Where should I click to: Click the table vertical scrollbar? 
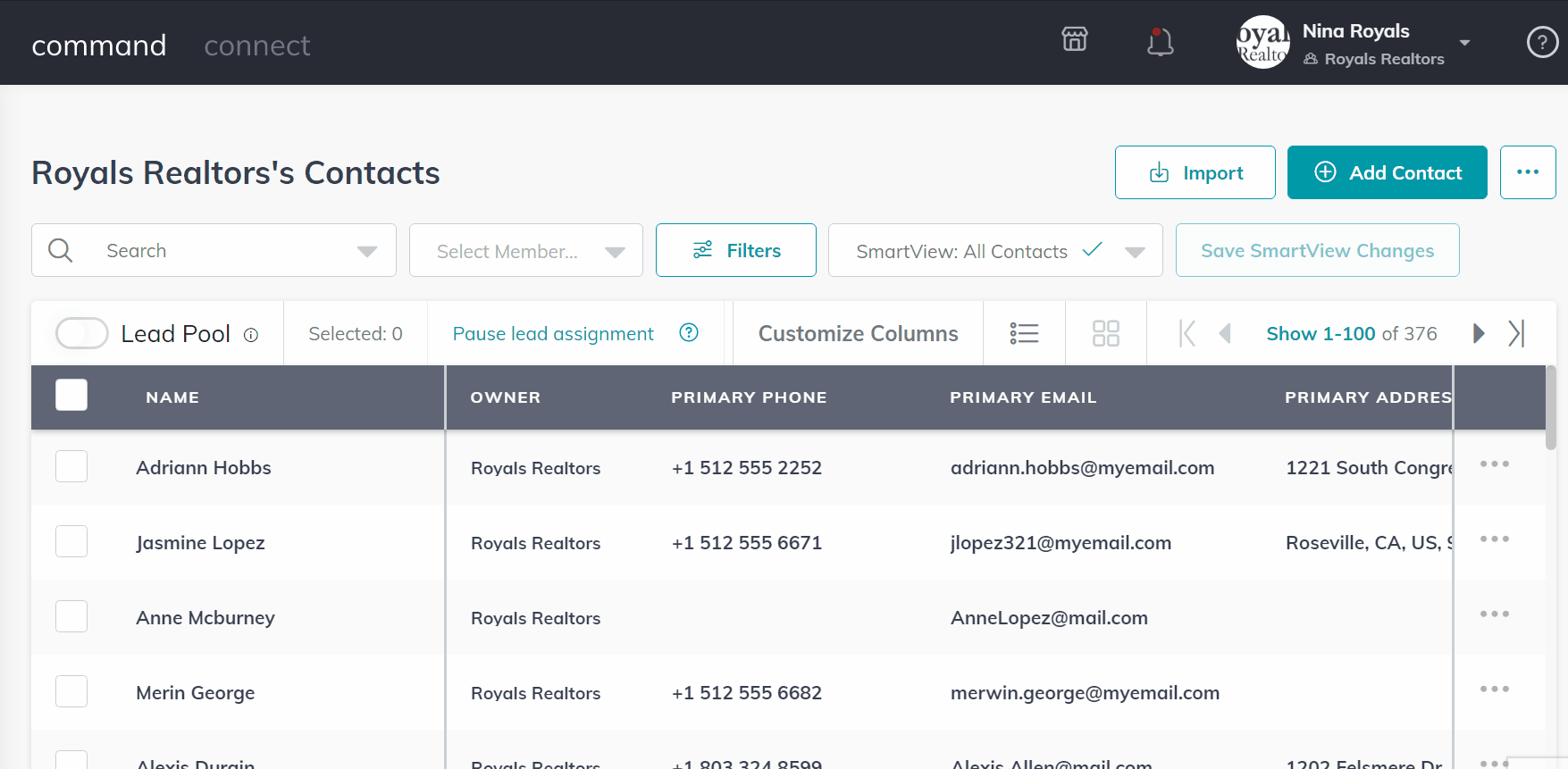point(1551,407)
